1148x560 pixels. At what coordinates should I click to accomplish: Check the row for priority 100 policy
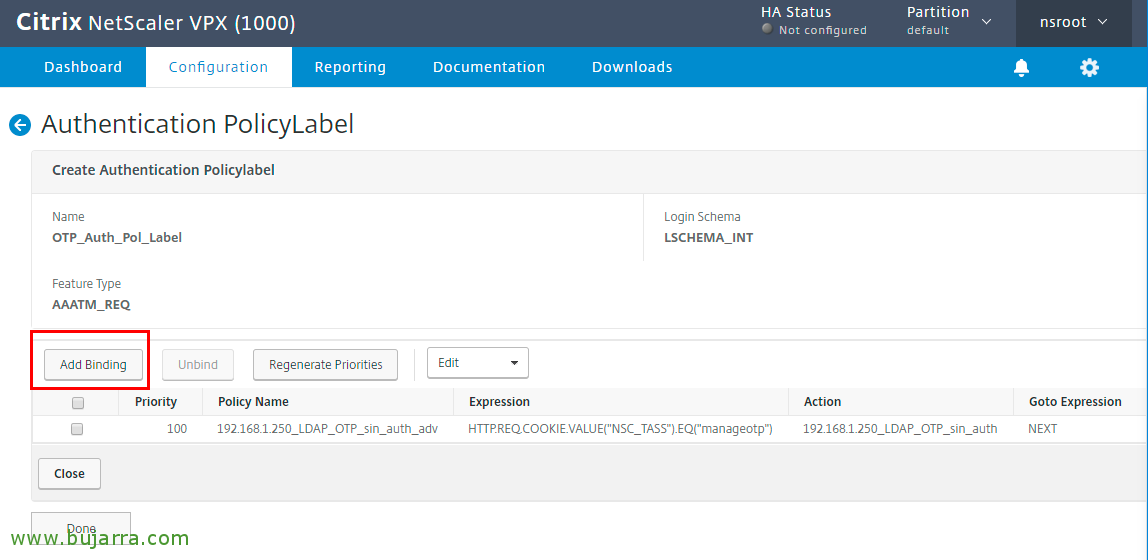[77, 430]
